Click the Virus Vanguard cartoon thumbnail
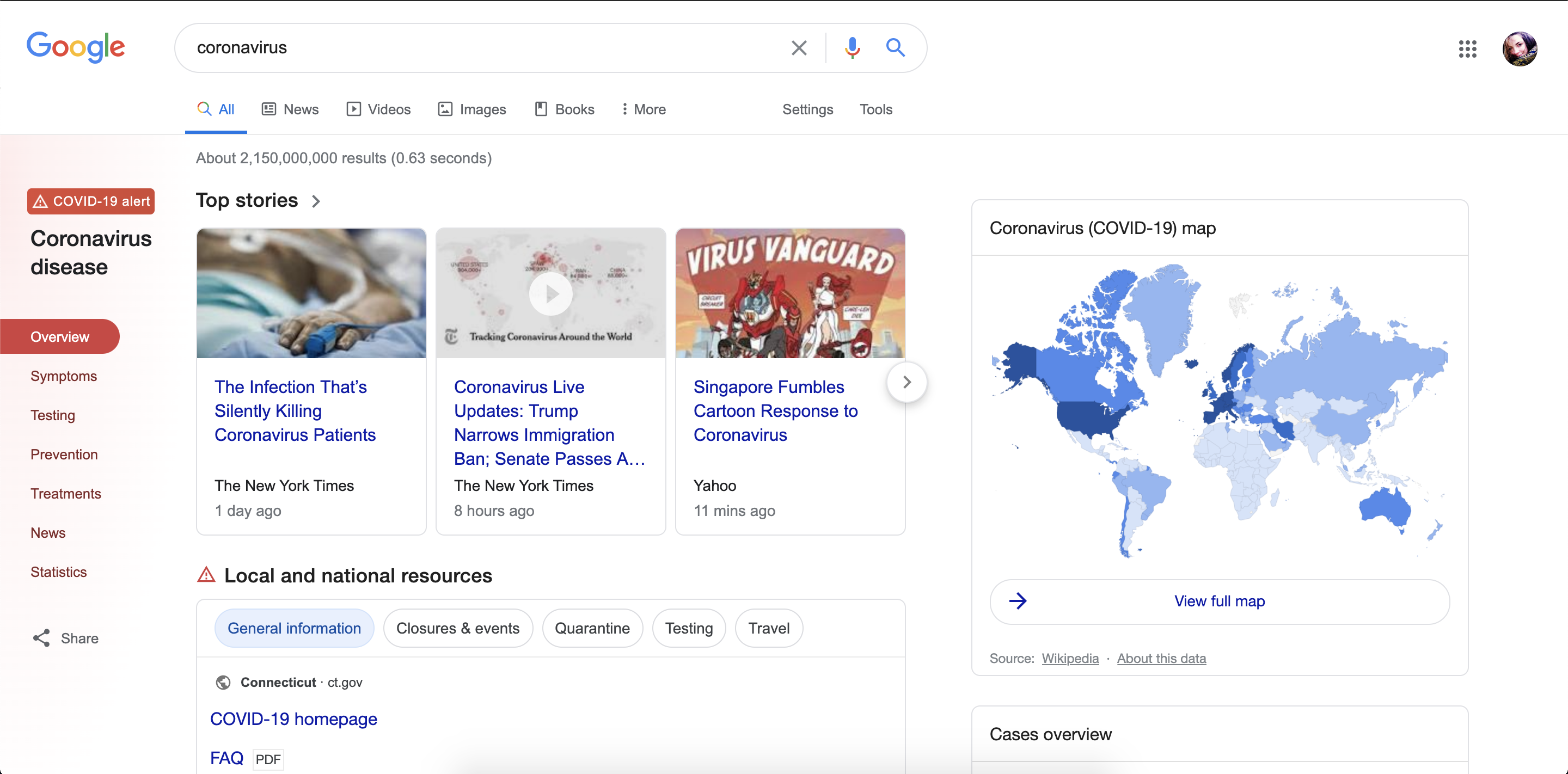Screen dimensions: 1568x774 [x=790, y=293]
